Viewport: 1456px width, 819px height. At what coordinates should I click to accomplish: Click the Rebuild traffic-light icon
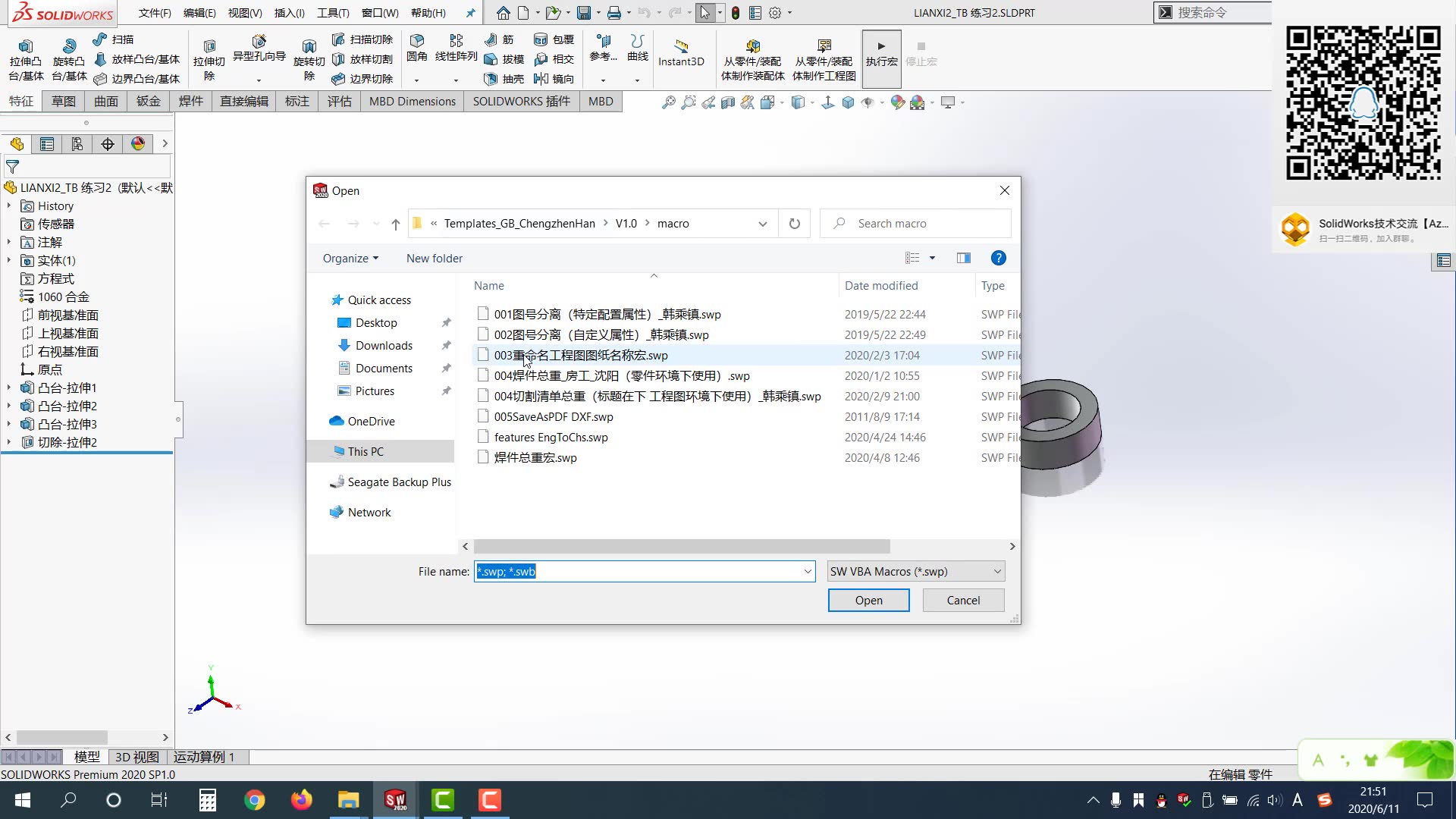(735, 13)
